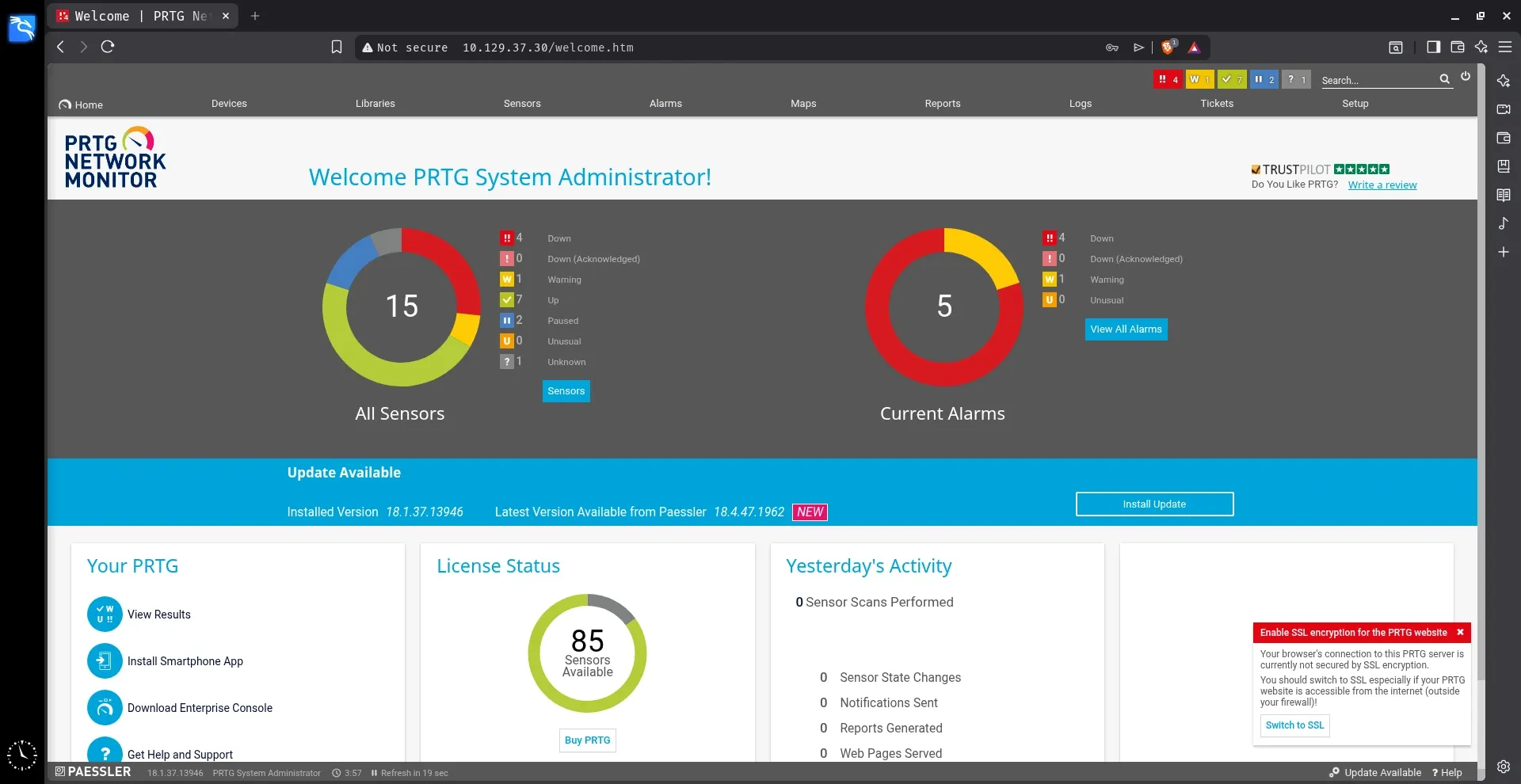
Task: Click the blue Paused sensors counter badge
Action: point(1264,79)
